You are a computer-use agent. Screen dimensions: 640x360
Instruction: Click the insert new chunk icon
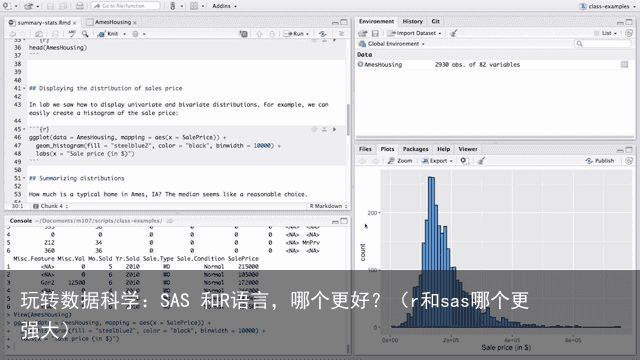[243, 34]
